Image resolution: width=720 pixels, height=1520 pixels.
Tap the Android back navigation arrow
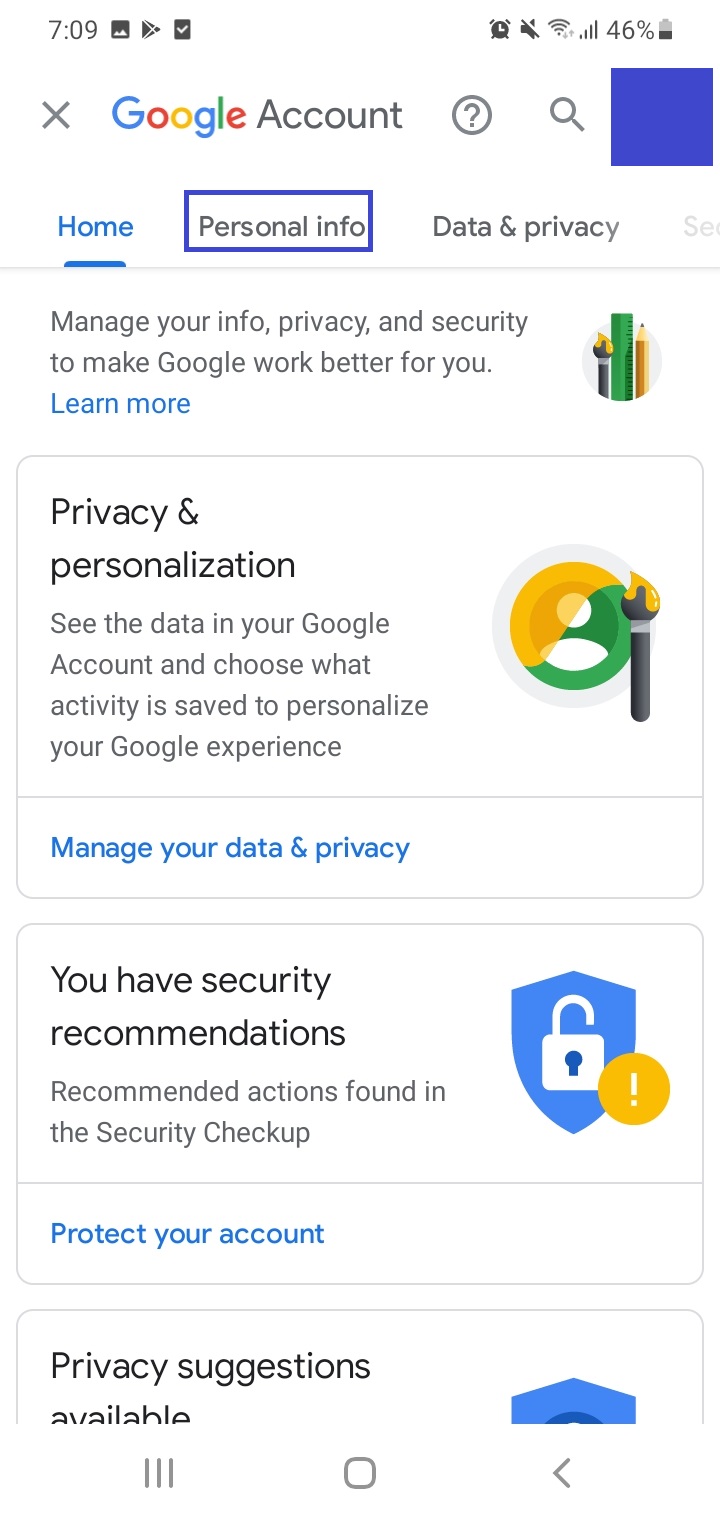pyautogui.click(x=562, y=1472)
